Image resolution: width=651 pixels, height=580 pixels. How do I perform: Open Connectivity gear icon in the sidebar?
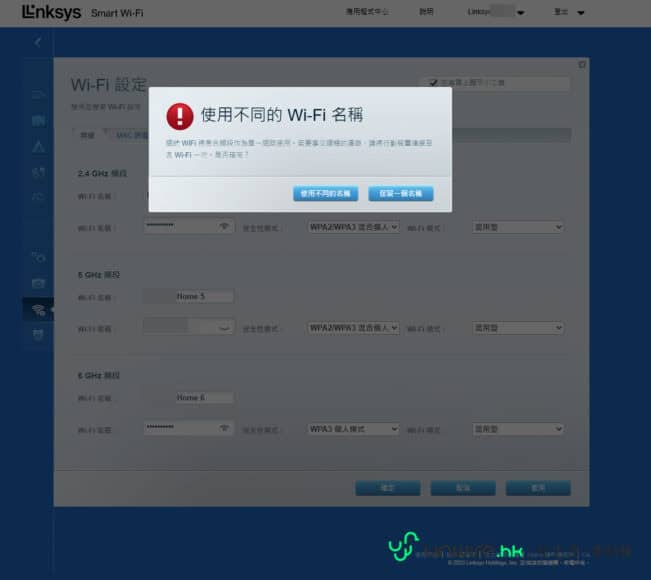(x=38, y=257)
